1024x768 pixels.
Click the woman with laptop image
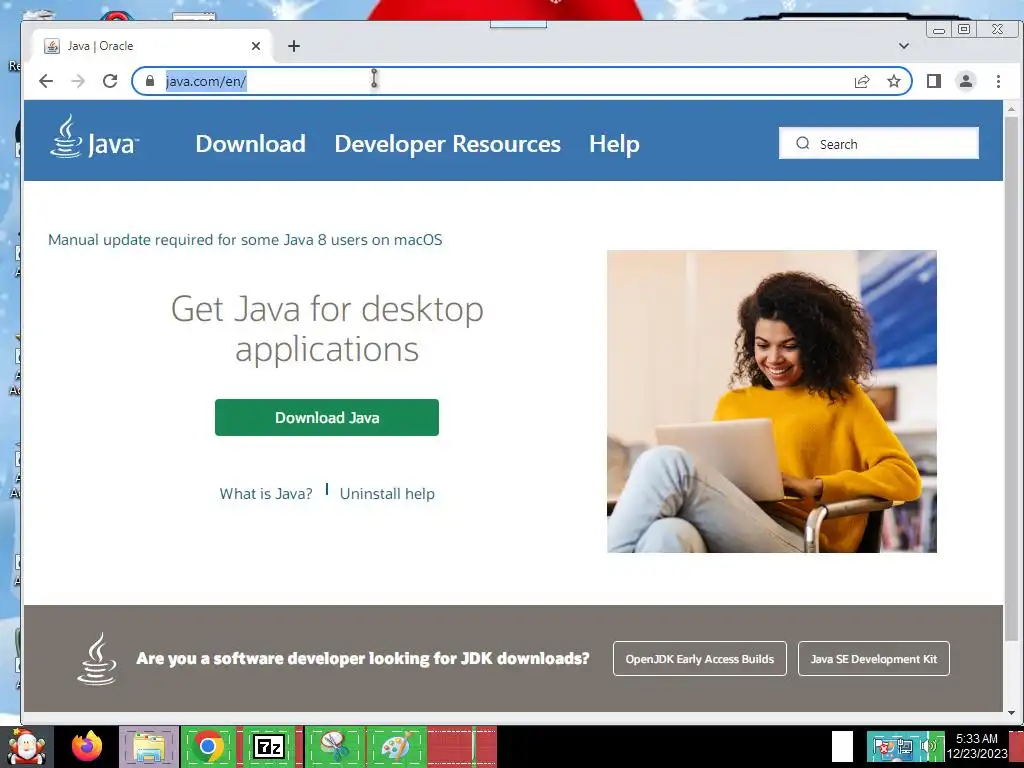click(x=771, y=401)
